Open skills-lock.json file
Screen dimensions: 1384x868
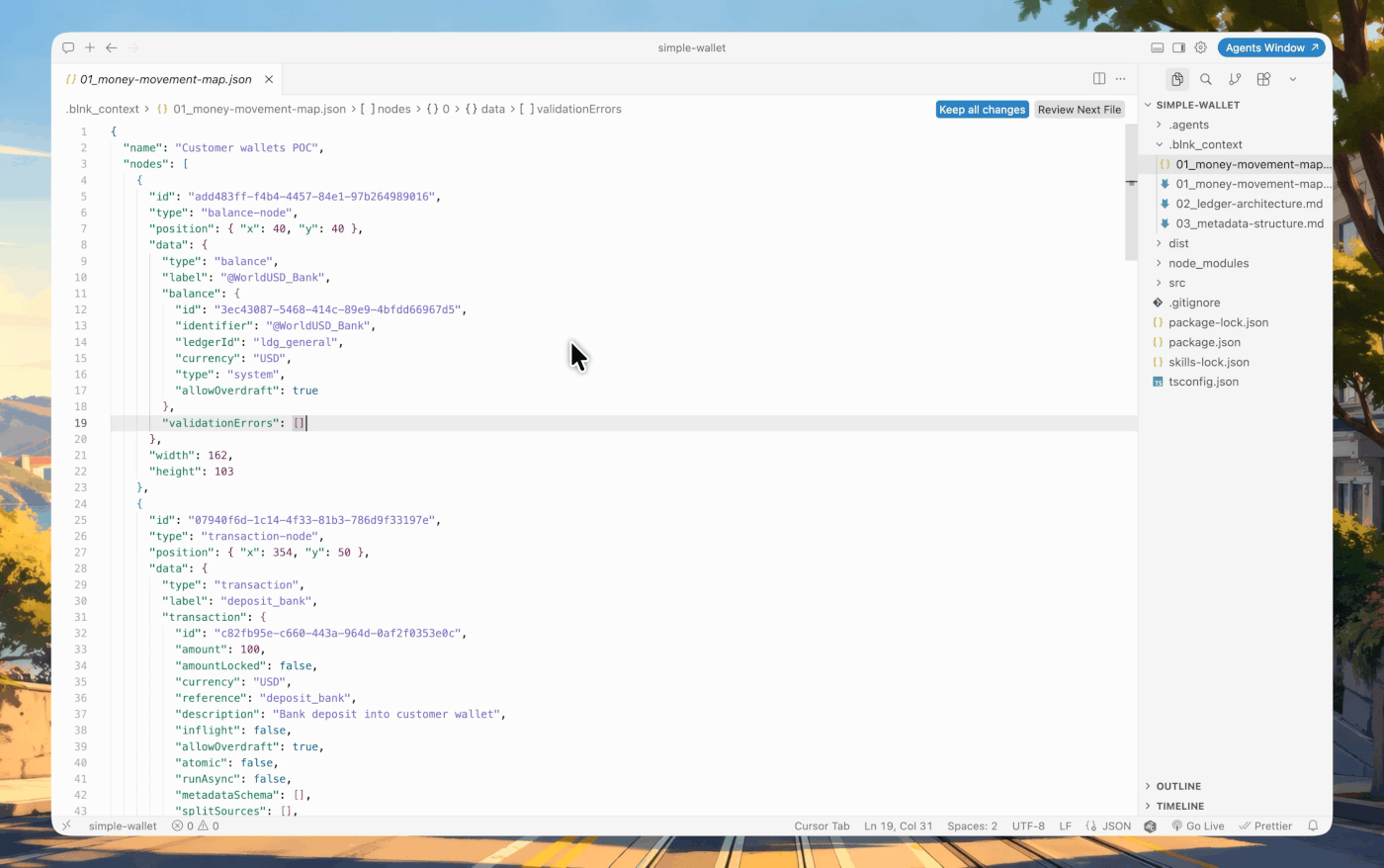tap(1236, 362)
